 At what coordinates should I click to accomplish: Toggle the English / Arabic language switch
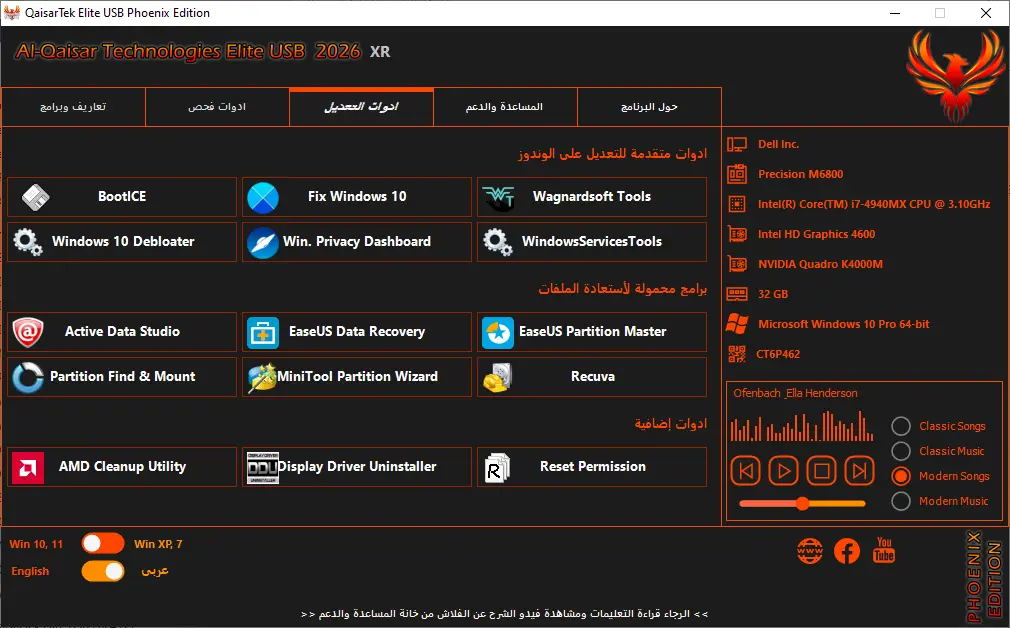[x=103, y=571]
